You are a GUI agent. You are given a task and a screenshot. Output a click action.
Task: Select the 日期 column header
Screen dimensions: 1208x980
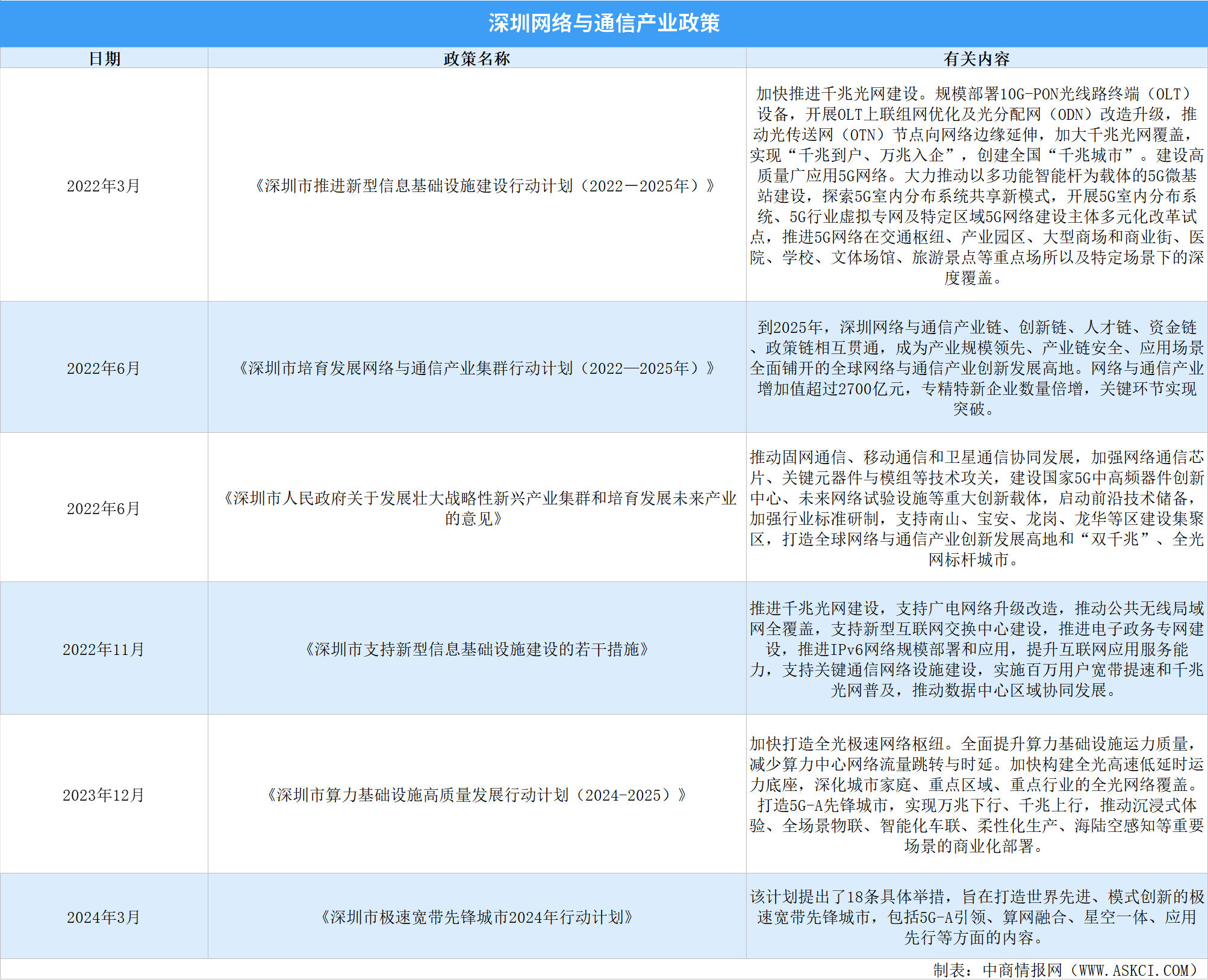(104, 58)
